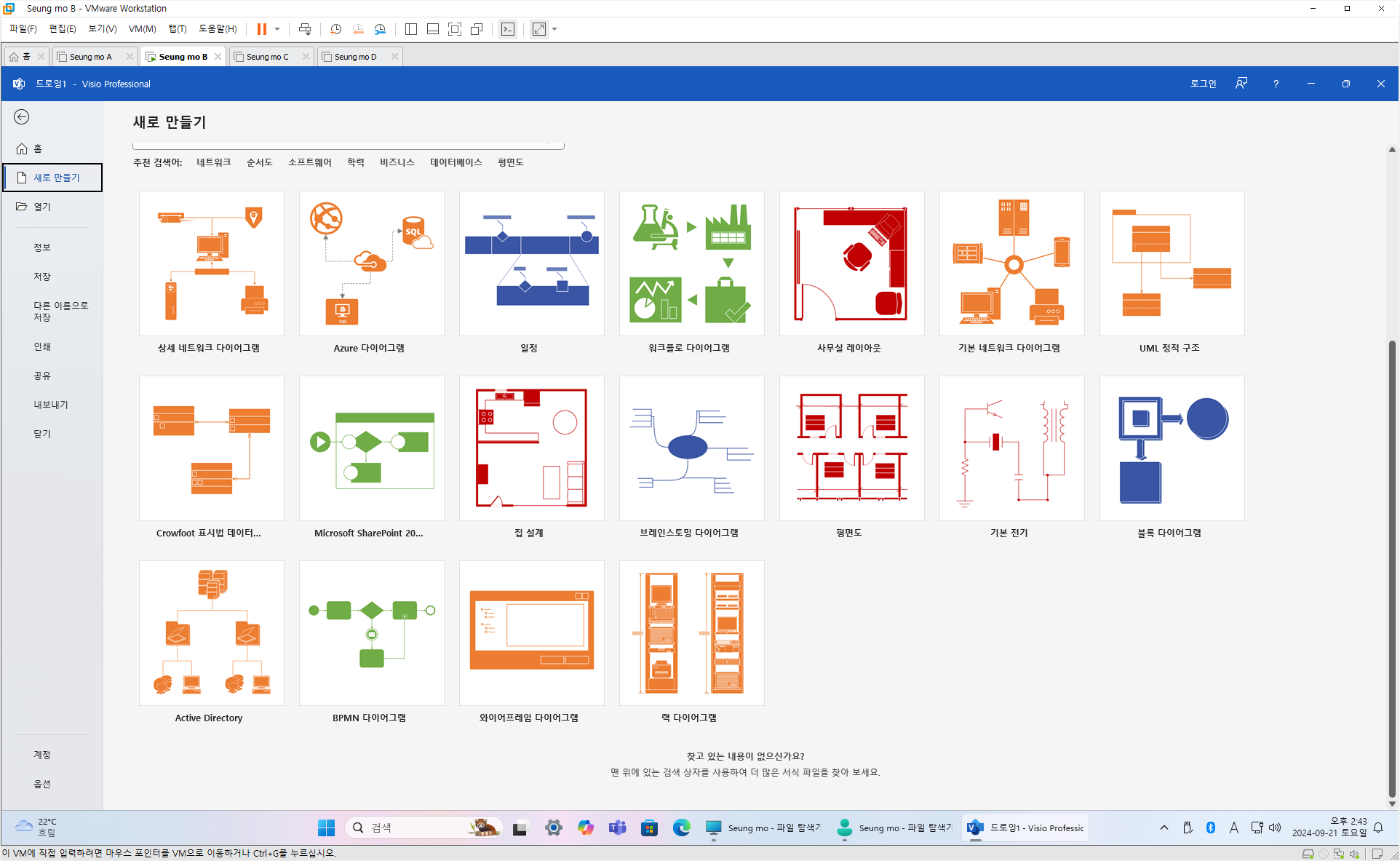This screenshot has width=1400, height=861.
Task: Select the UML 정적 구조 template
Action: click(1172, 263)
